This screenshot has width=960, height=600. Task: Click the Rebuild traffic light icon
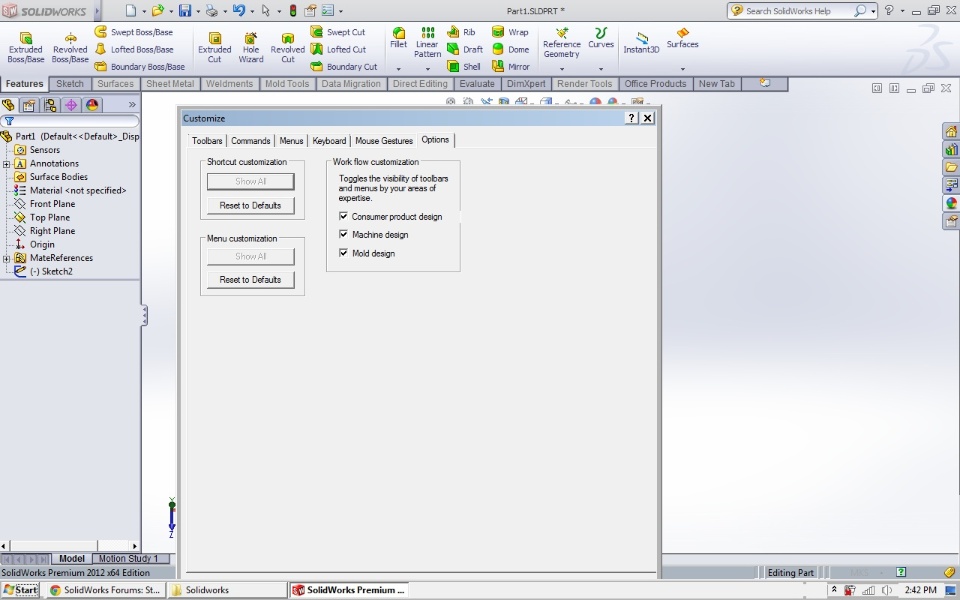coord(293,10)
